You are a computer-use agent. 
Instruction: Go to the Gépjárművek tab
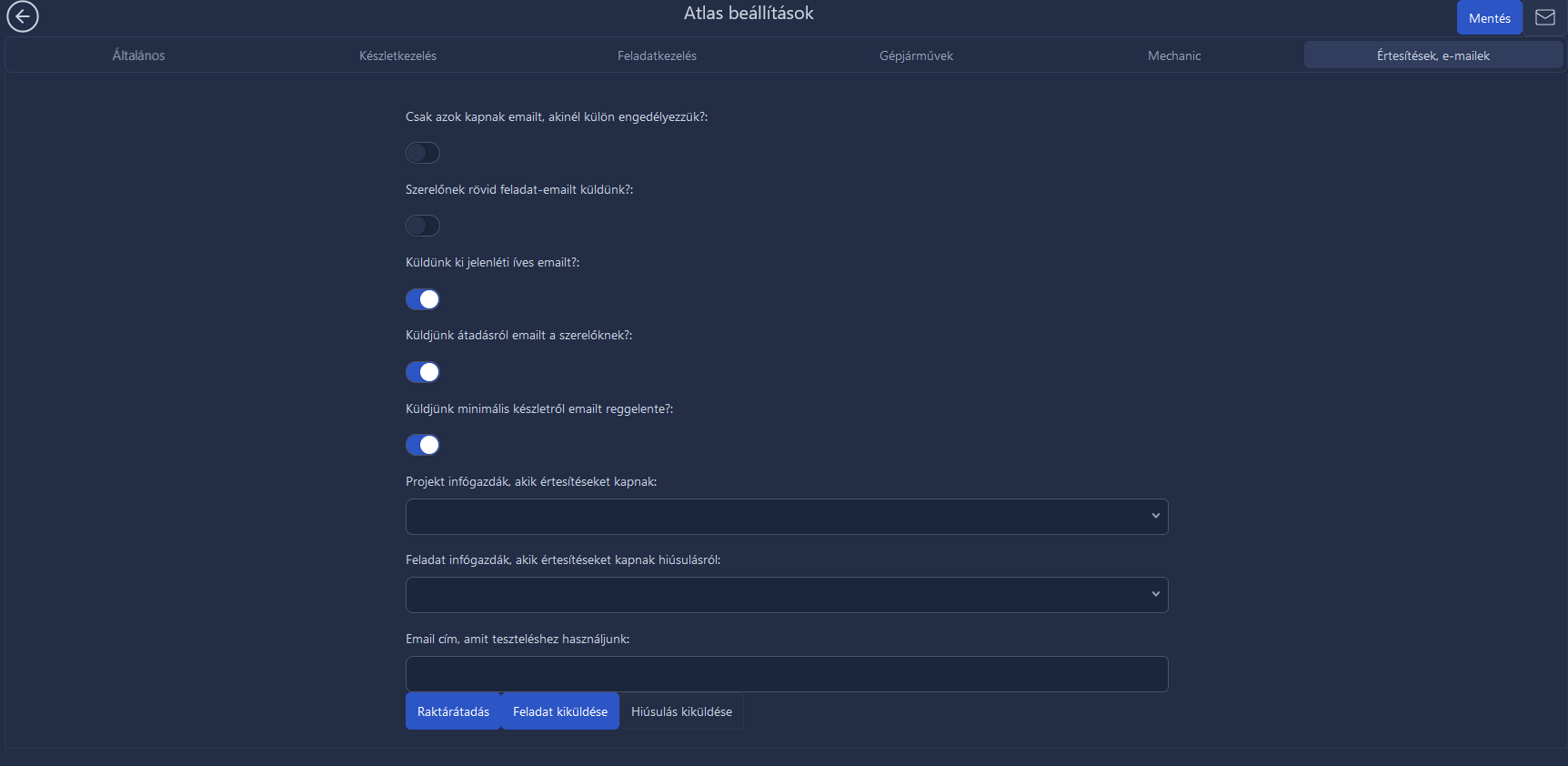point(916,55)
